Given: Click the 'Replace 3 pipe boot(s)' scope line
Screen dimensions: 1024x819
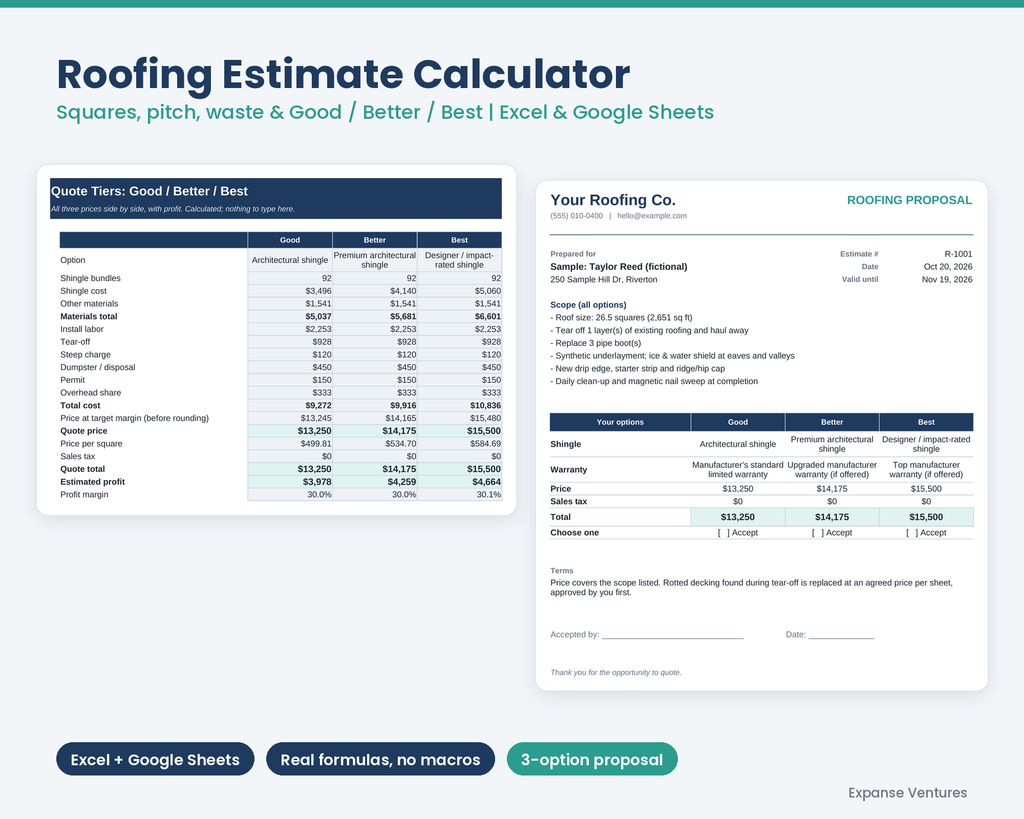Looking at the screenshot, I should [596, 343].
